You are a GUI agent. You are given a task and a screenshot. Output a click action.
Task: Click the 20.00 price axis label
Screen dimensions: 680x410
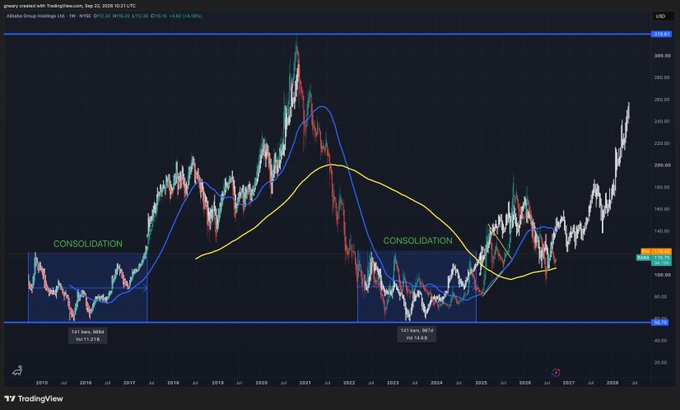tap(661, 362)
